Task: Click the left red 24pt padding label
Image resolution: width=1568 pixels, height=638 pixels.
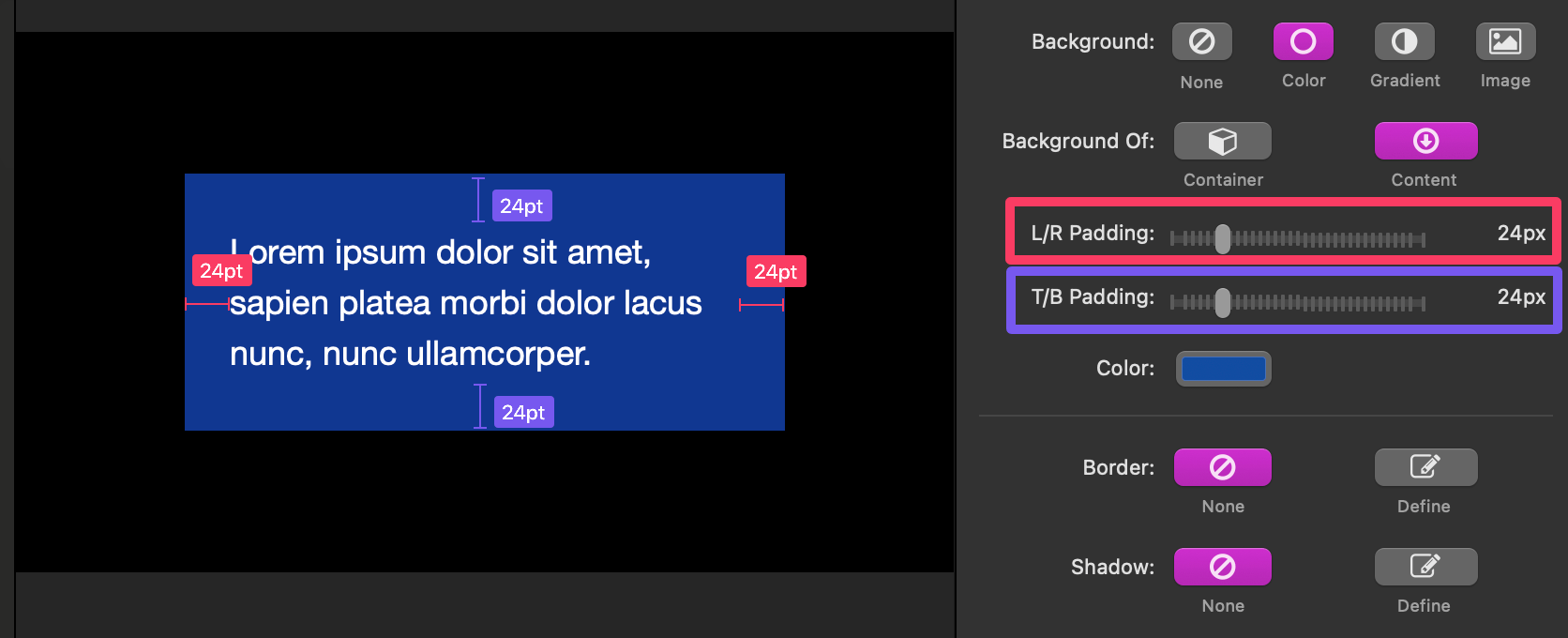Action: [x=221, y=271]
